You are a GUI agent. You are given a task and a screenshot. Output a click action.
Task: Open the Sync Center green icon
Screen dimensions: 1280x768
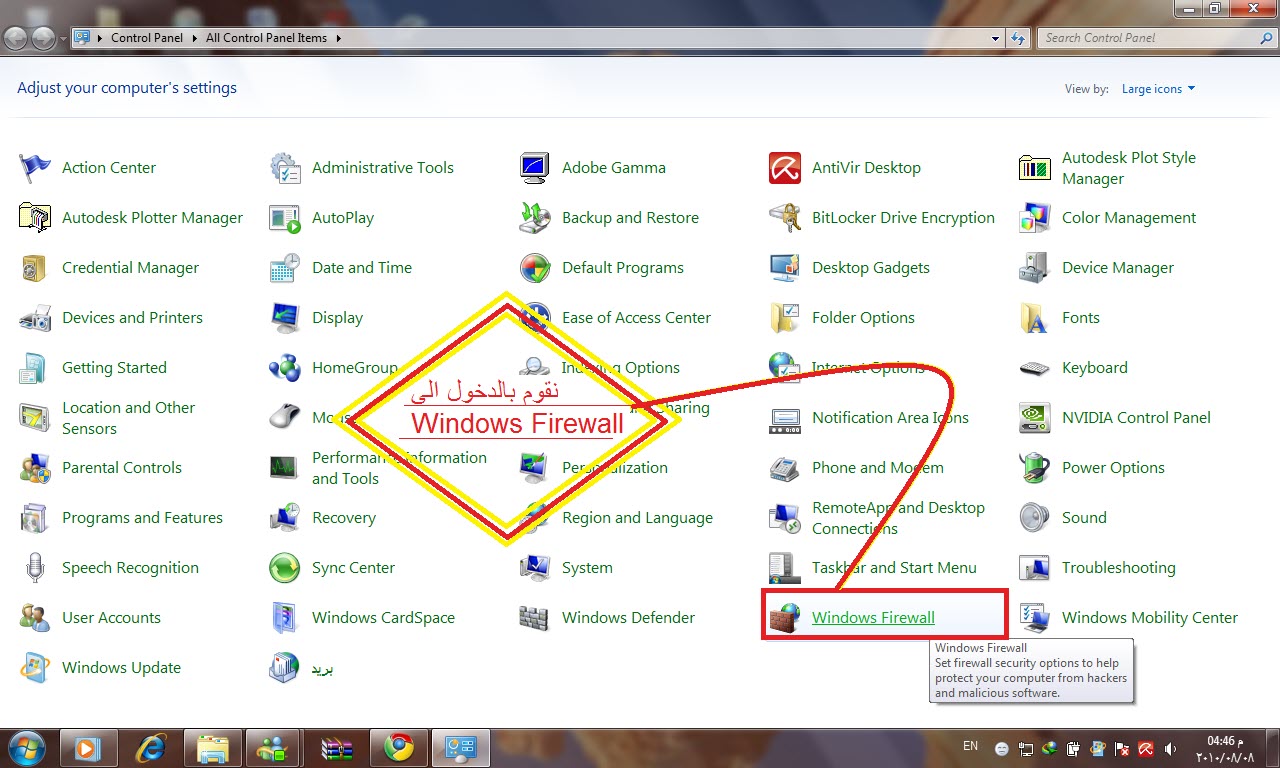(x=285, y=568)
